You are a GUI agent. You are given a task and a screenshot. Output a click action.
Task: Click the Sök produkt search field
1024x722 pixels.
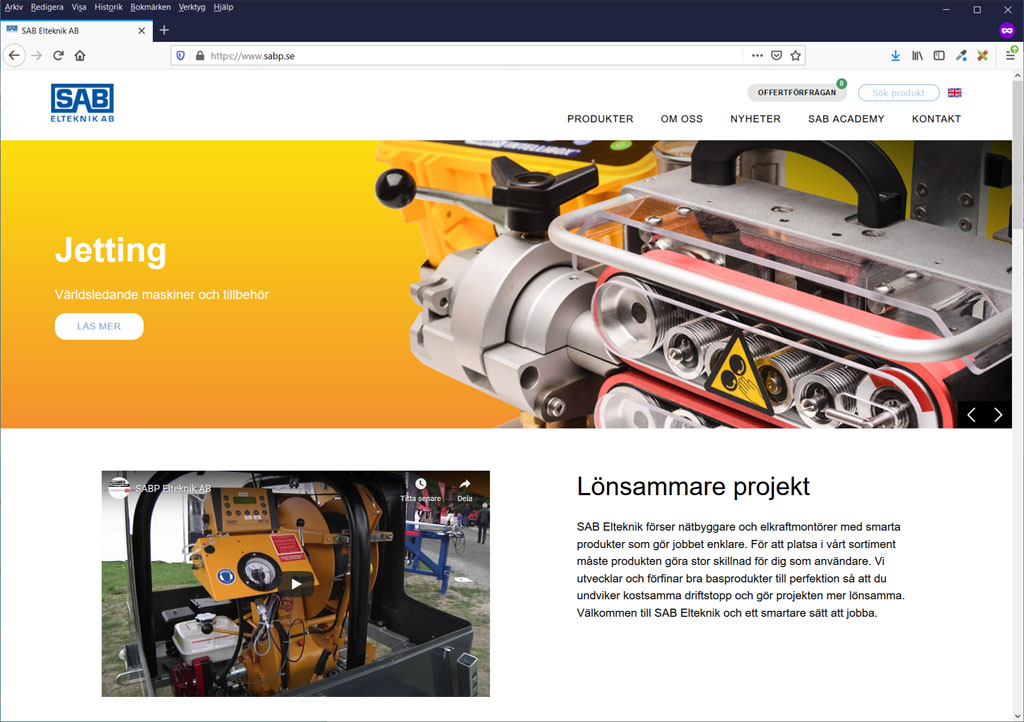click(898, 93)
